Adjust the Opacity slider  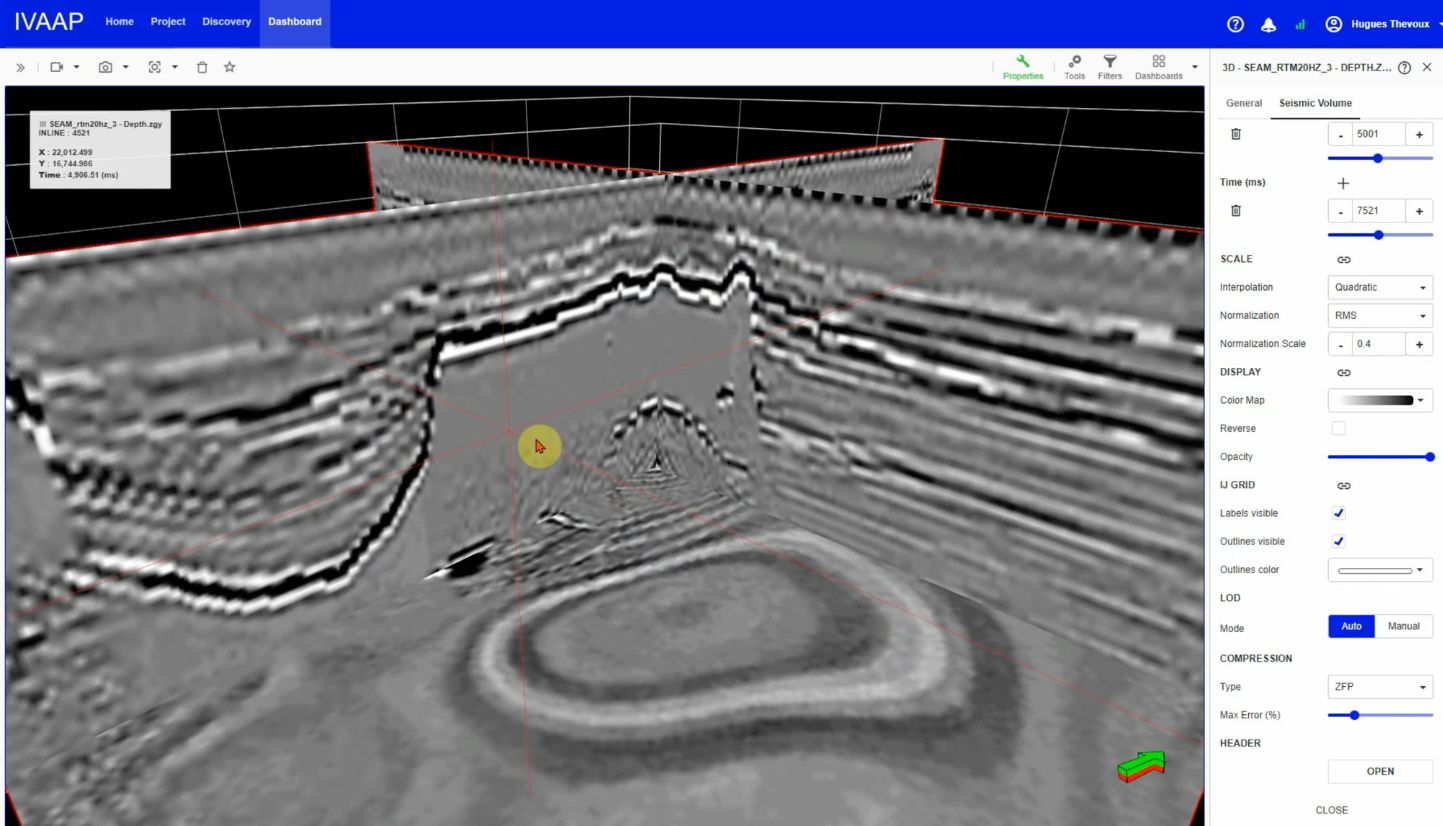pos(1380,457)
